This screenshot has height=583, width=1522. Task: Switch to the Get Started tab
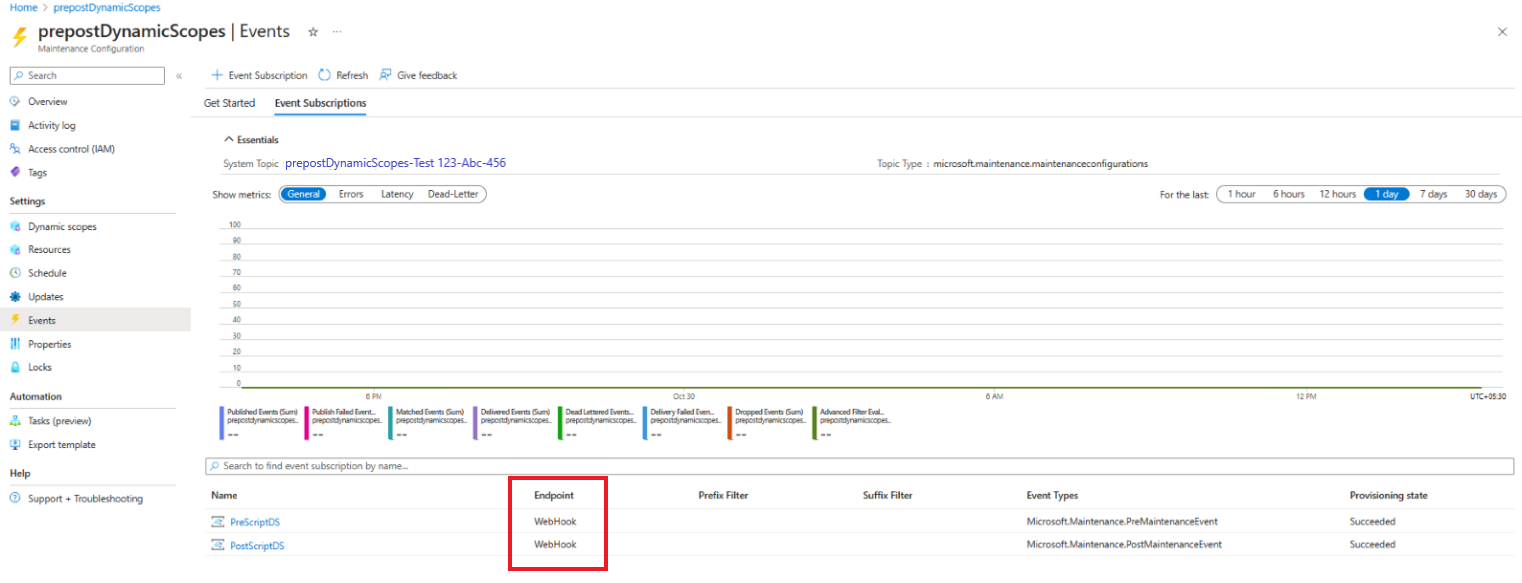point(229,103)
